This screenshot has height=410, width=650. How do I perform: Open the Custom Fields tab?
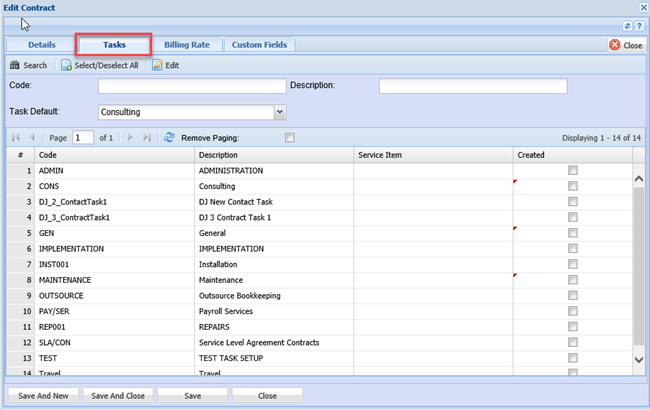[x=259, y=45]
